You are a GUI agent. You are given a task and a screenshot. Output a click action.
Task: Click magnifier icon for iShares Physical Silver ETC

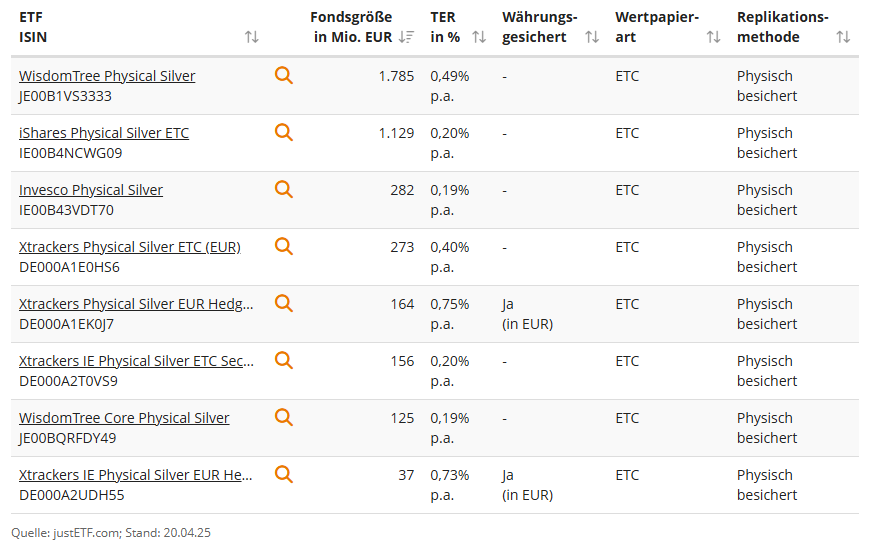tap(284, 132)
